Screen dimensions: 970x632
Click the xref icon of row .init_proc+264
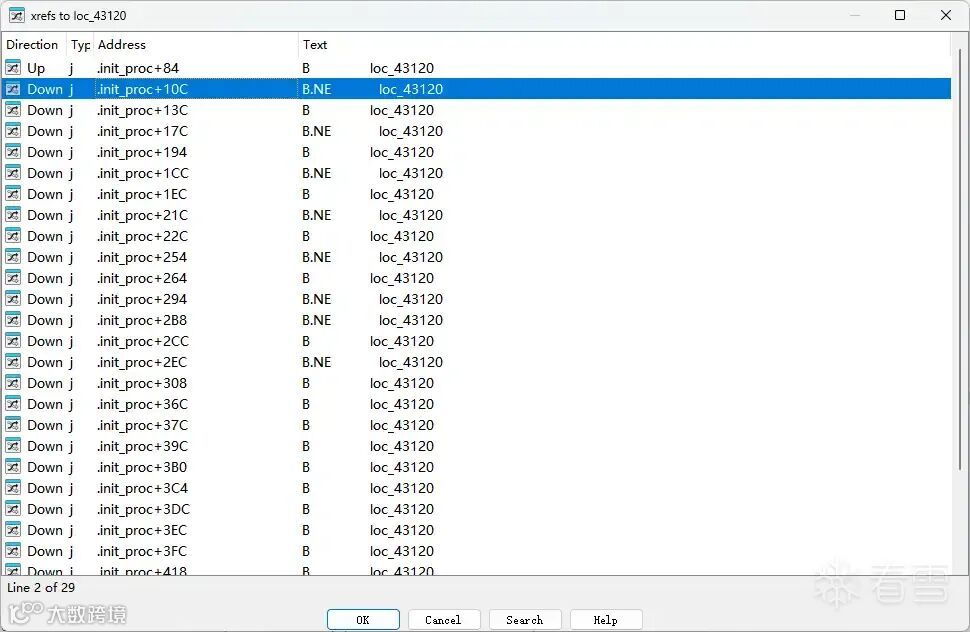click(x=13, y=278)
